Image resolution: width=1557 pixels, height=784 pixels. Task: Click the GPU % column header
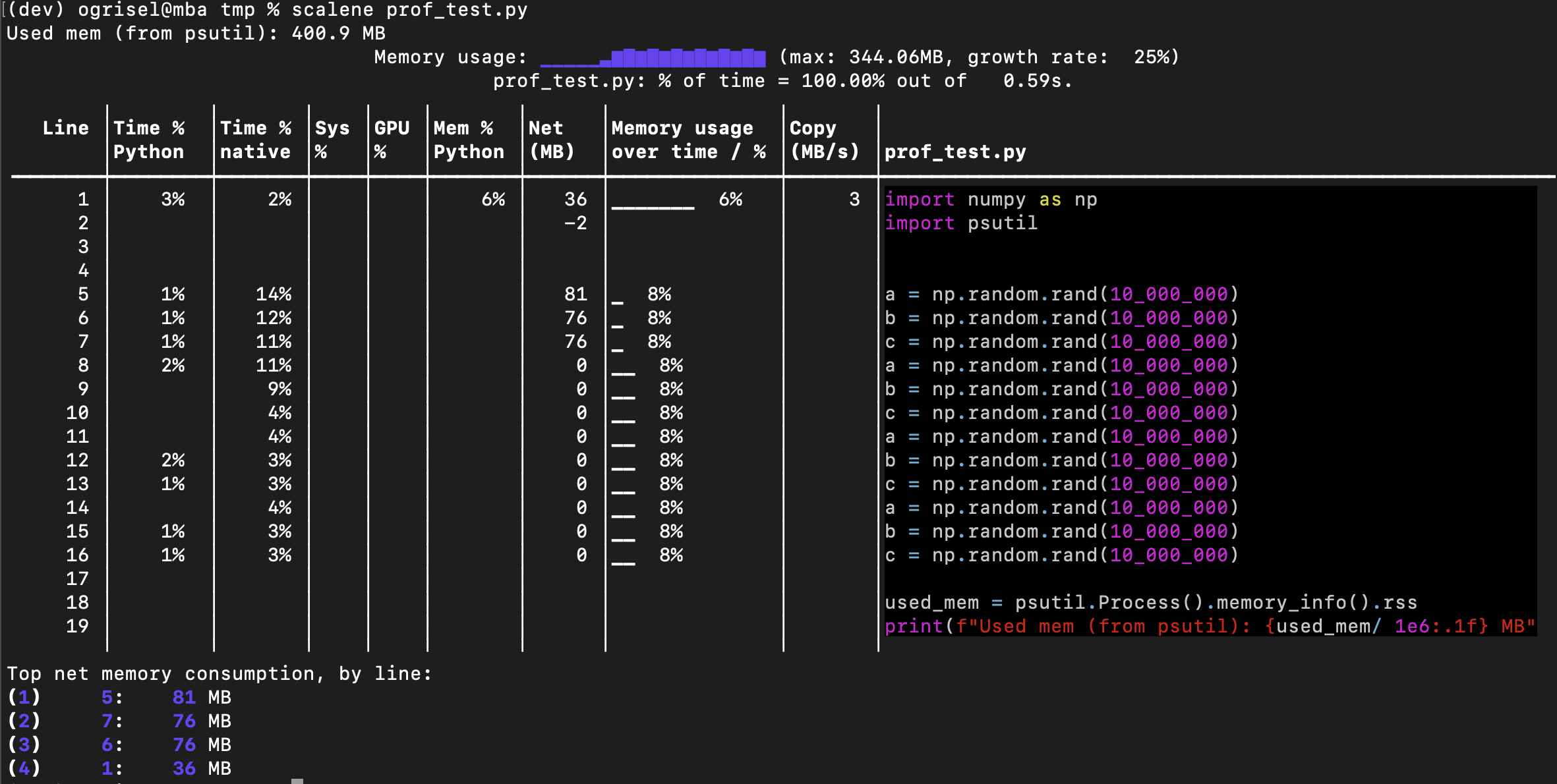pyautogui.click(x=391, y=140)
